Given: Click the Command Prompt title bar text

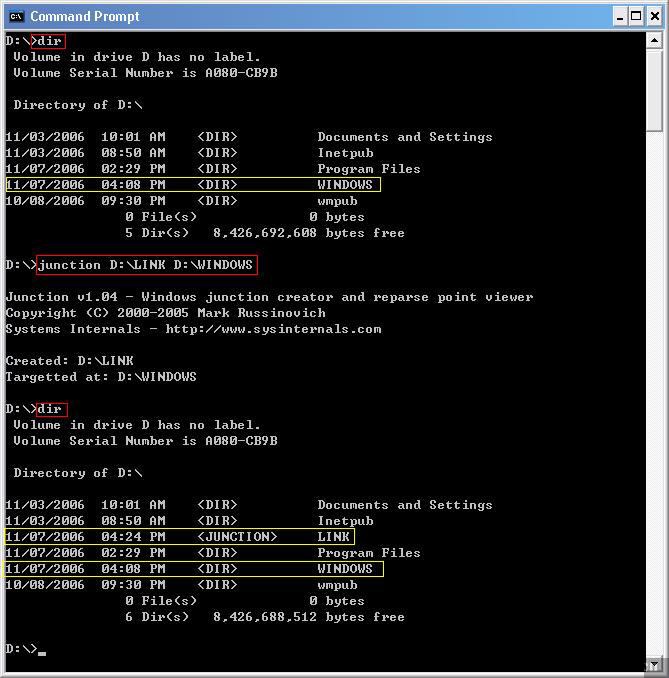Looking at the screenshot, I should point(85,16).
